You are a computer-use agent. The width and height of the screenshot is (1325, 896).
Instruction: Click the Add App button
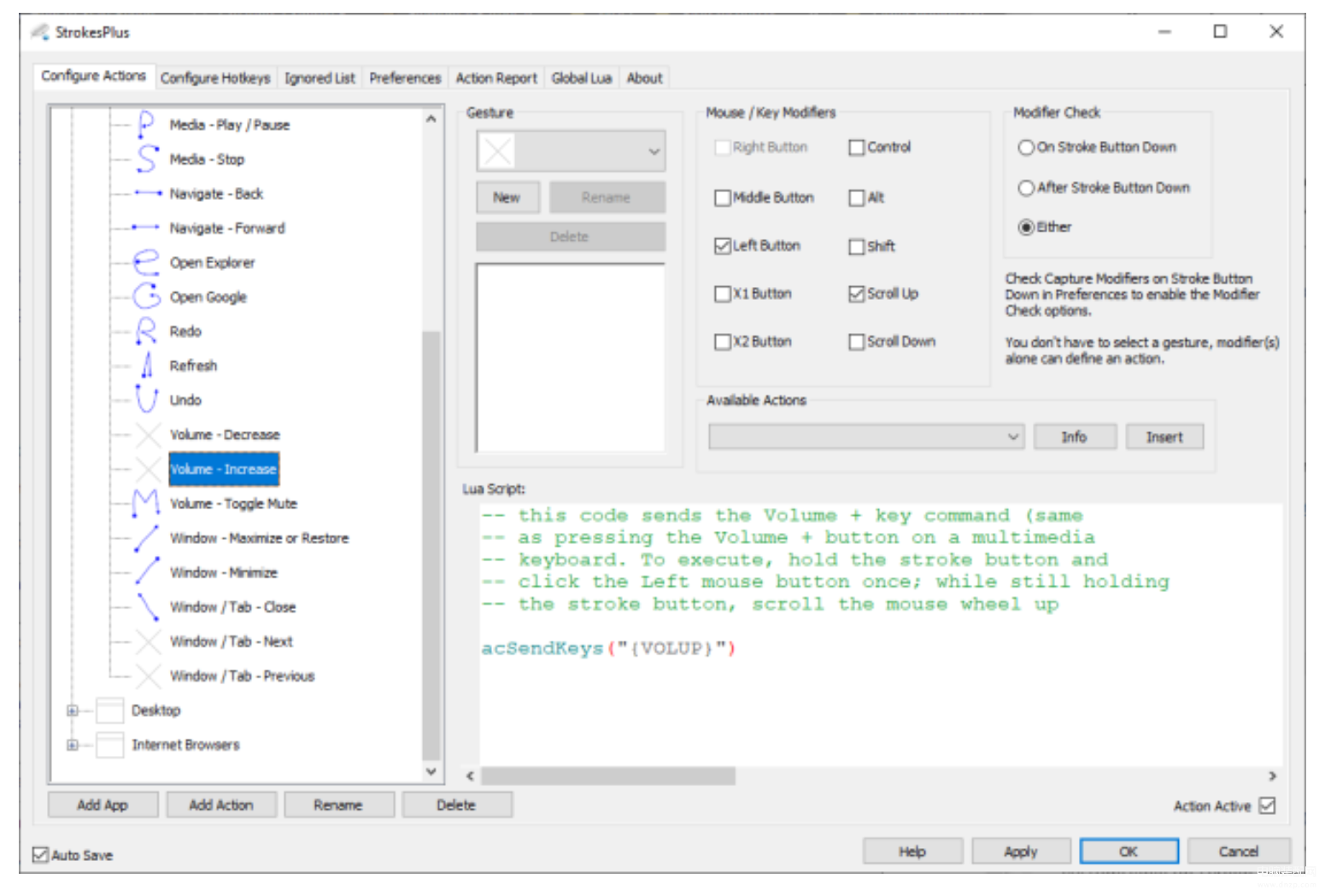(103, 805)
